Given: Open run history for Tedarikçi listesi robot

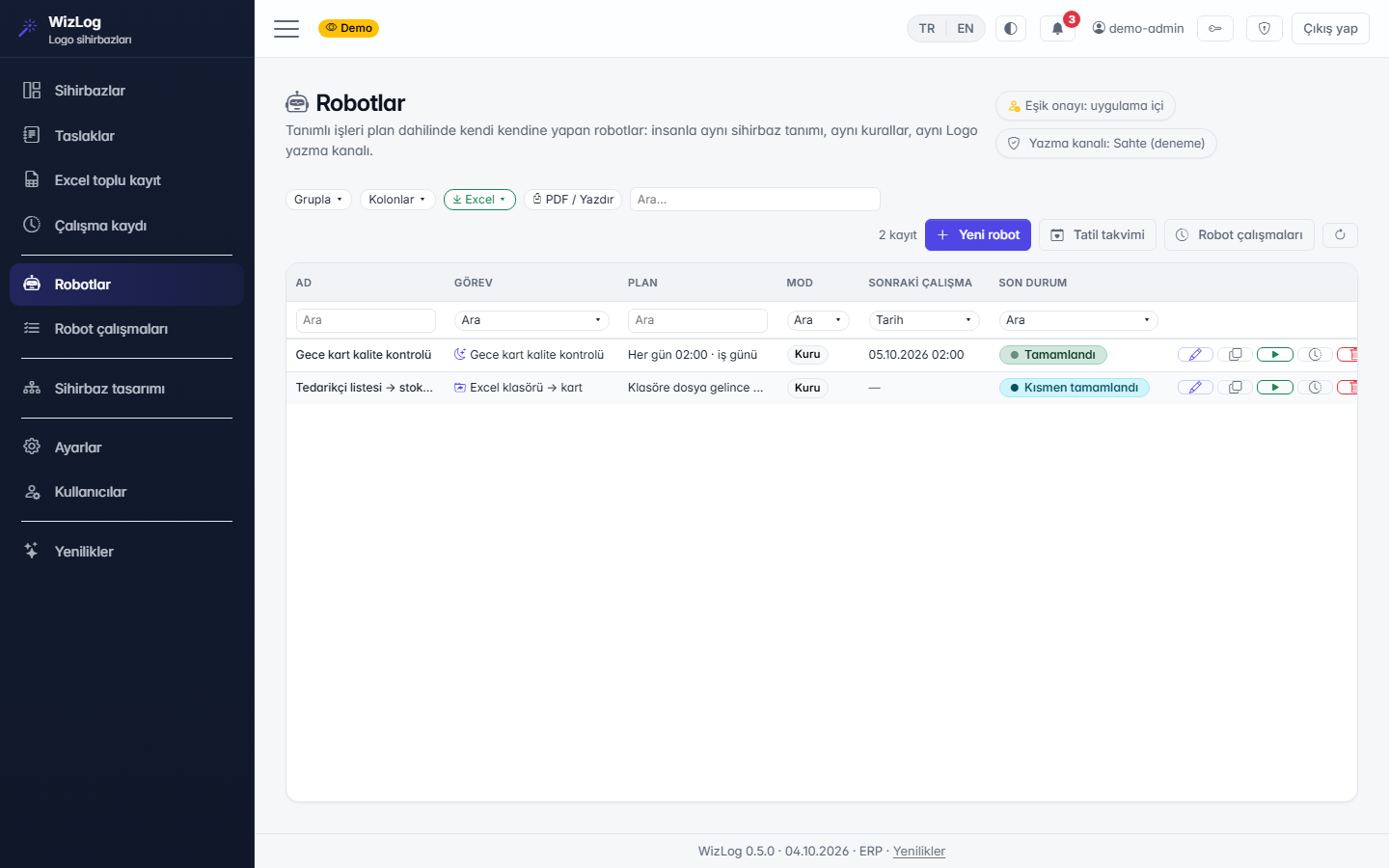Looking at the screenshot, I should click(x=1314, y=388).
